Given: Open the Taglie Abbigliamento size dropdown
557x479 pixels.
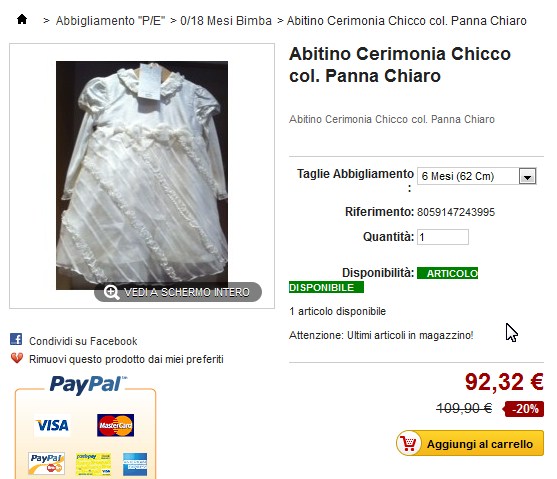Looking at the screenshot, I should coord(476,176).
